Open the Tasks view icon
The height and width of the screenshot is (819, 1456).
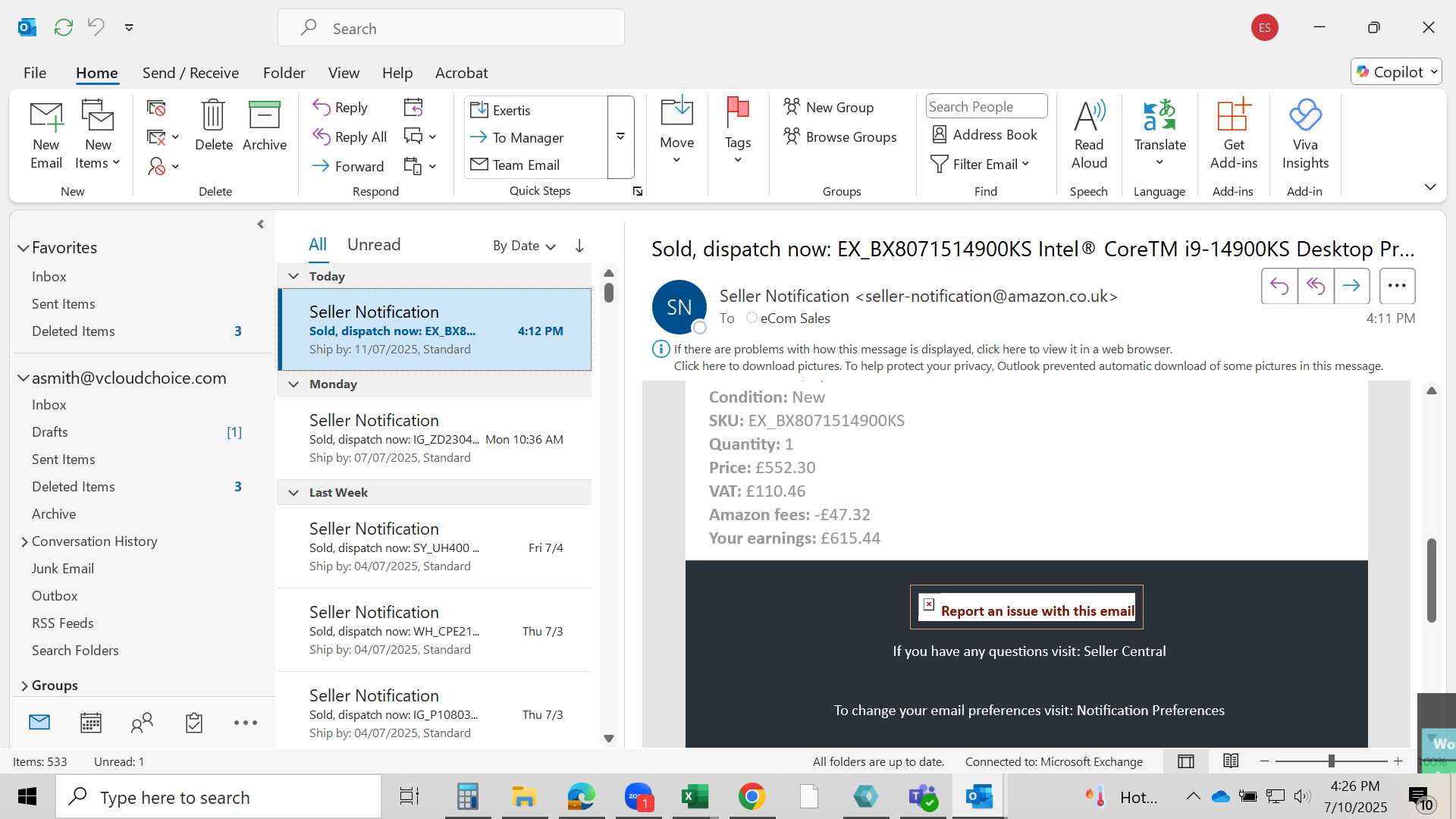pos(194,723)
